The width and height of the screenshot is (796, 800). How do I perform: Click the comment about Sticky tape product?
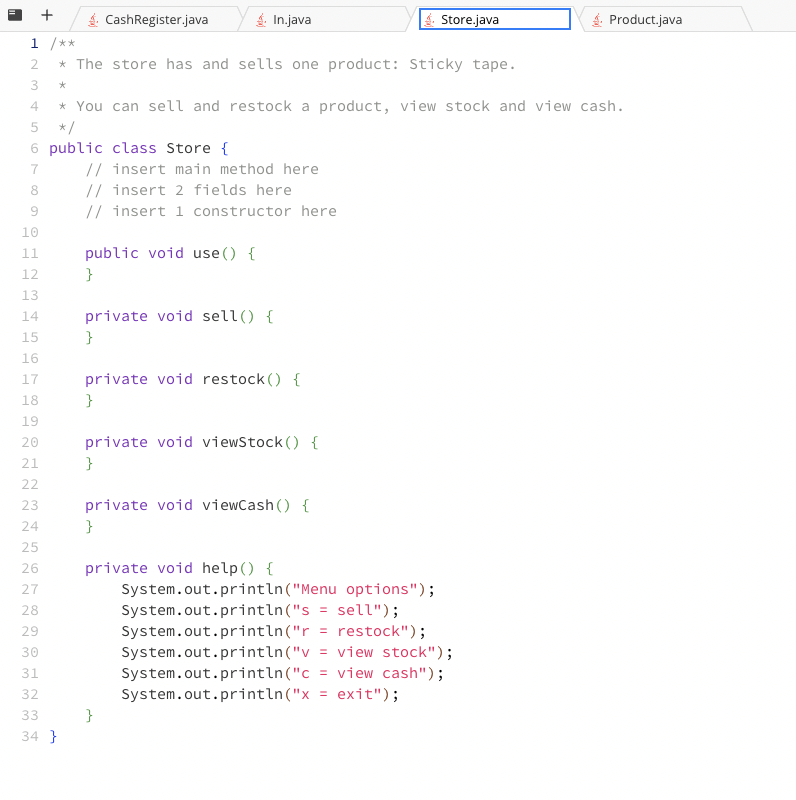[287, 64]
